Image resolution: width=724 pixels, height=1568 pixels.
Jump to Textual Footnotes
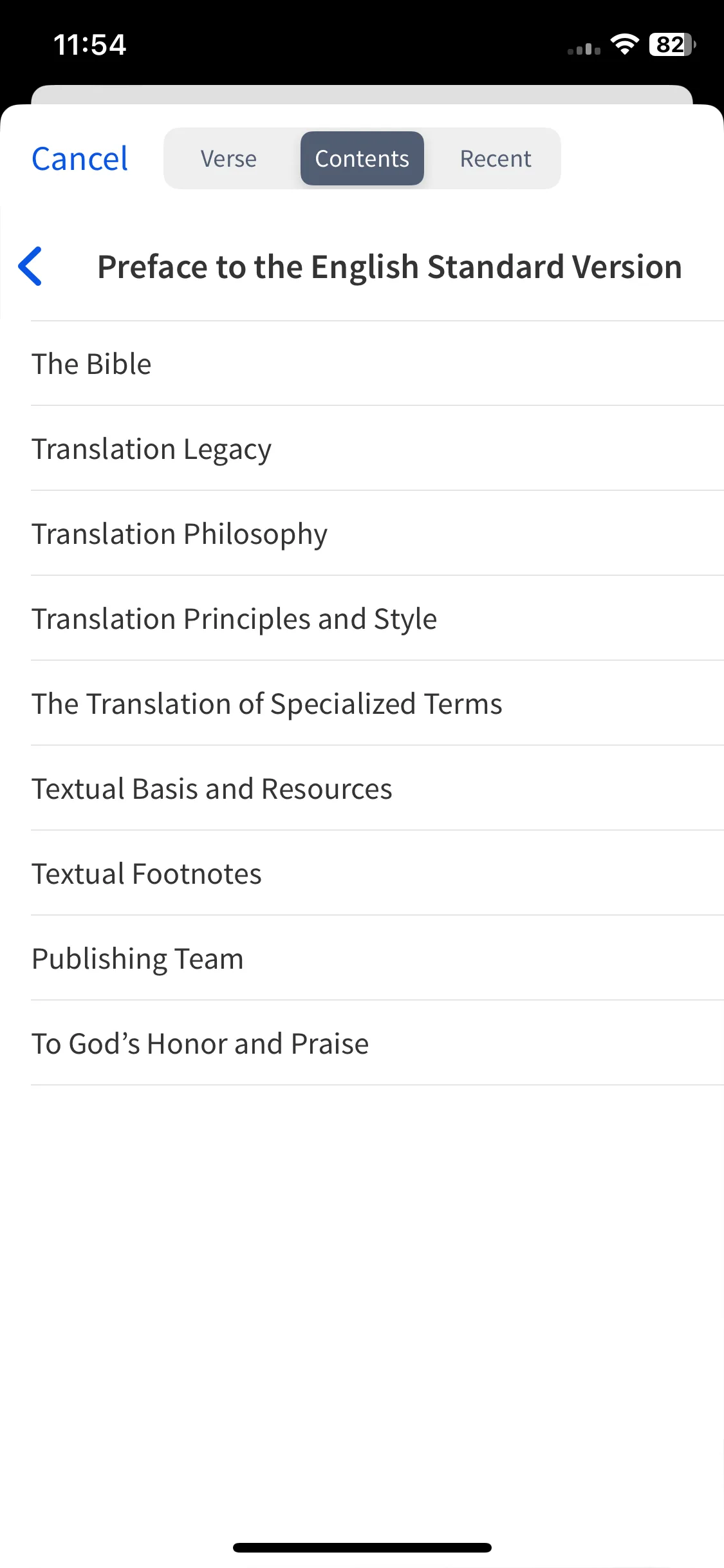click(377, 873)
